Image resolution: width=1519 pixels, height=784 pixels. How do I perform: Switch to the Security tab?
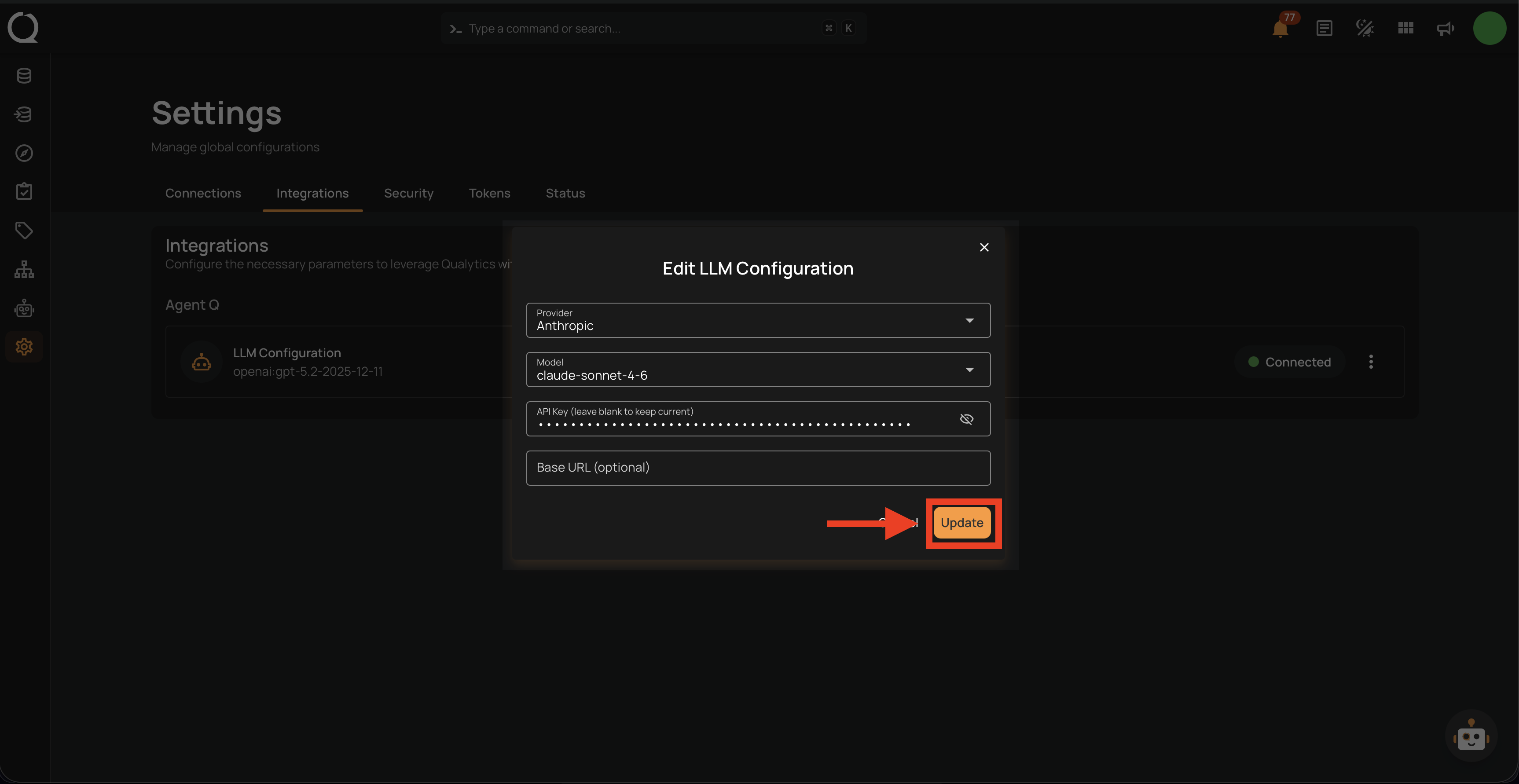point(409,193)
